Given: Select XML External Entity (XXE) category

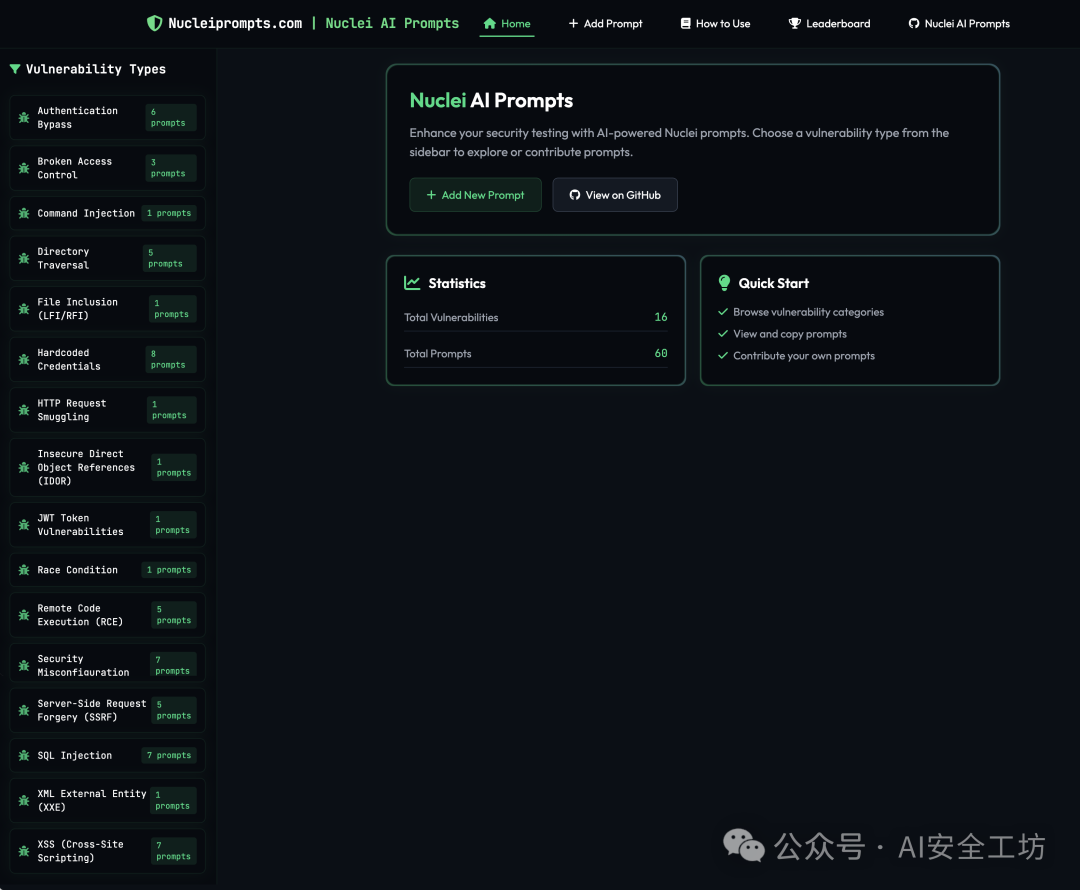Looking at the screenshot, I should pyautogui.click(x=107, y=800).
